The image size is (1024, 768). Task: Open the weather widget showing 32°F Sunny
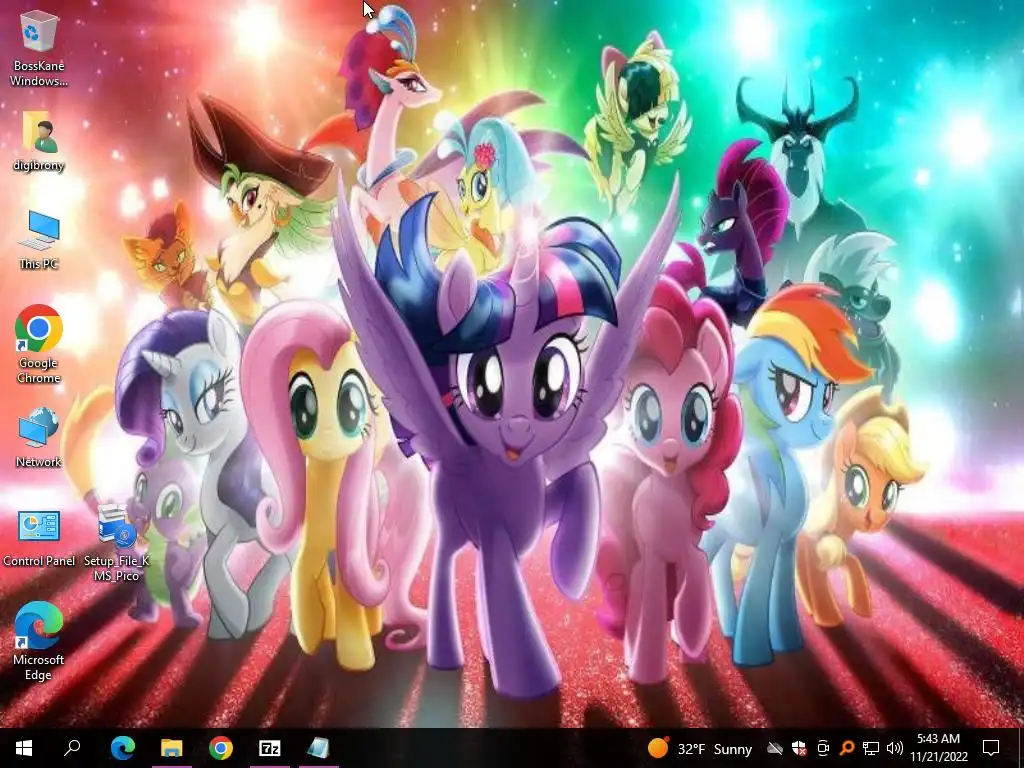tap(700, 748)
